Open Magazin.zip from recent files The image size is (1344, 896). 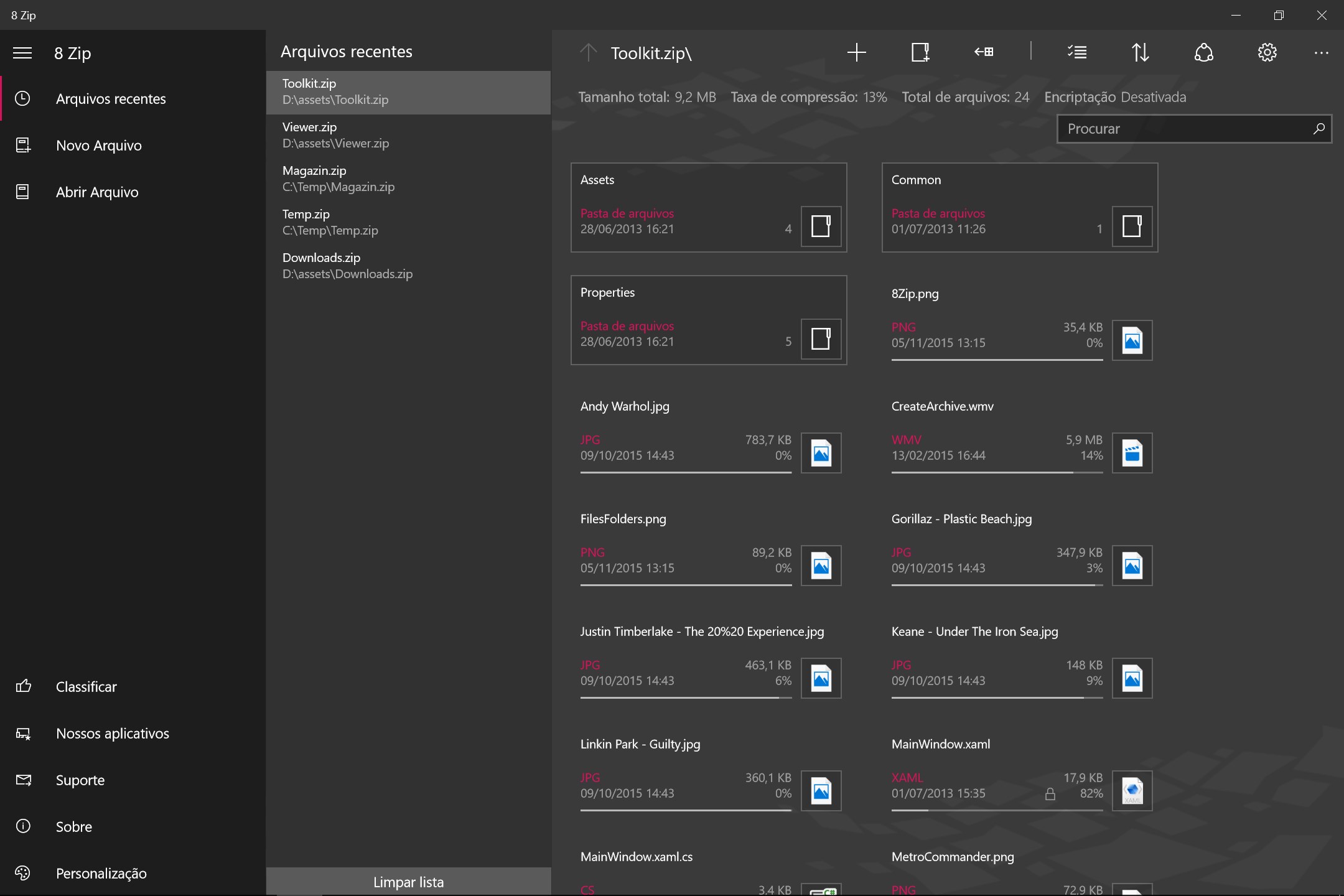[x=409, y=179]
